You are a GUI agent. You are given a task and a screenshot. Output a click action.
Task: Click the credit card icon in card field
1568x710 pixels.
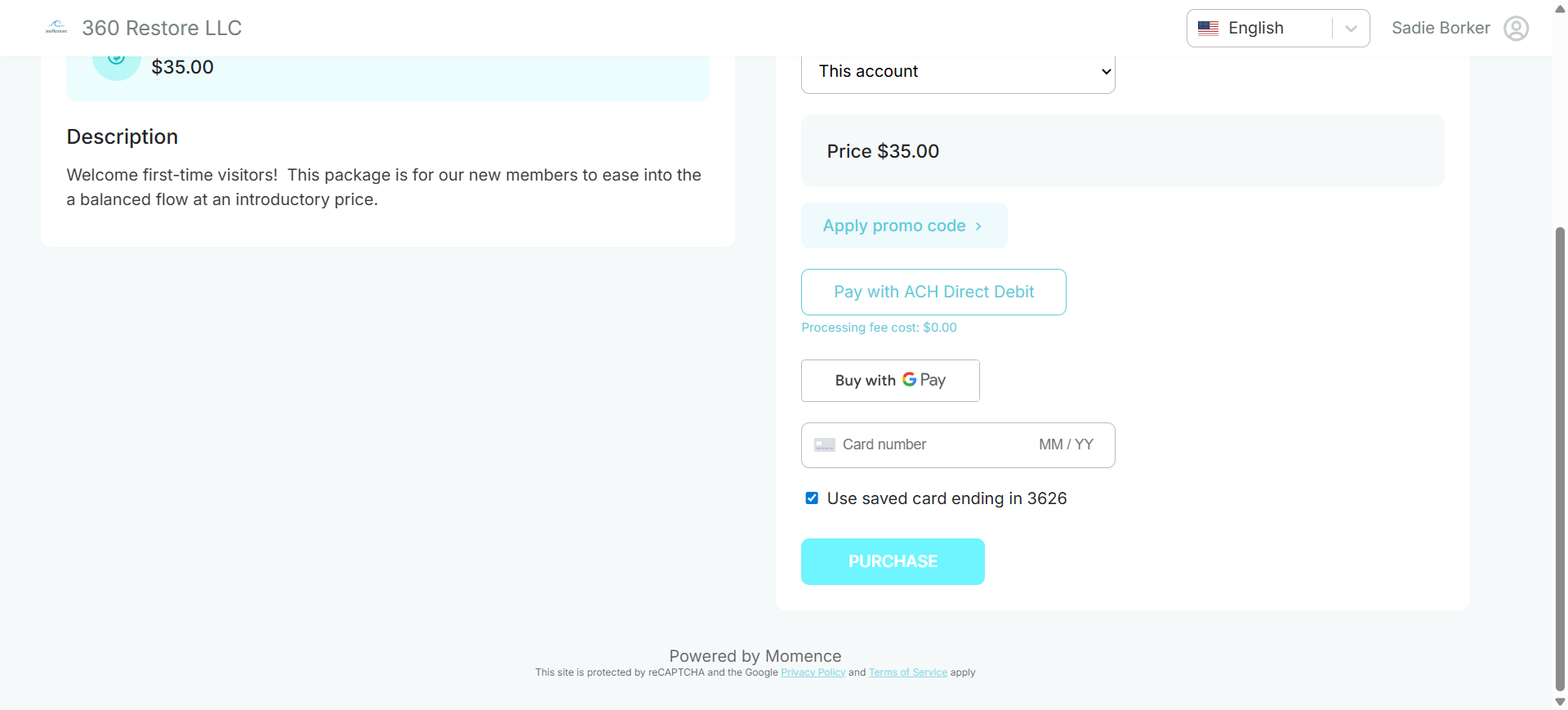pos(825,445)
